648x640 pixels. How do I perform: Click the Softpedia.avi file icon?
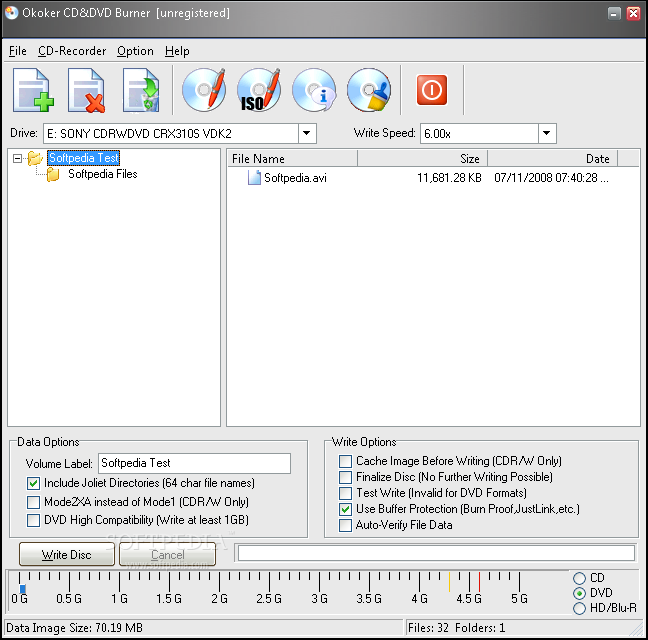(x=254, y=178)
